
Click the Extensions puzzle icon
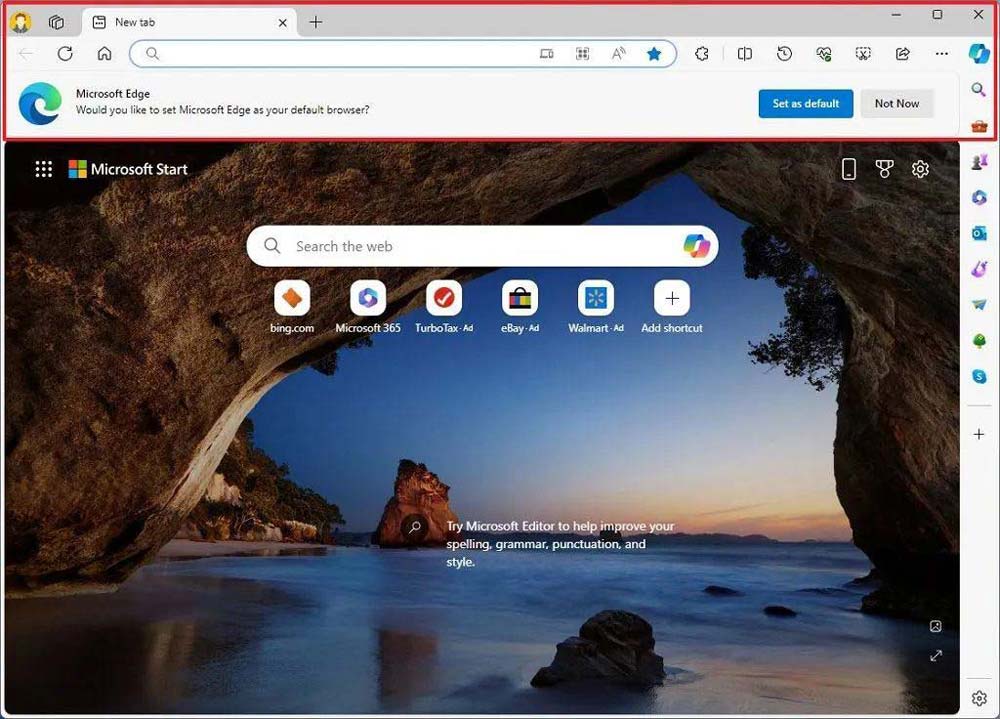(702, 54)
